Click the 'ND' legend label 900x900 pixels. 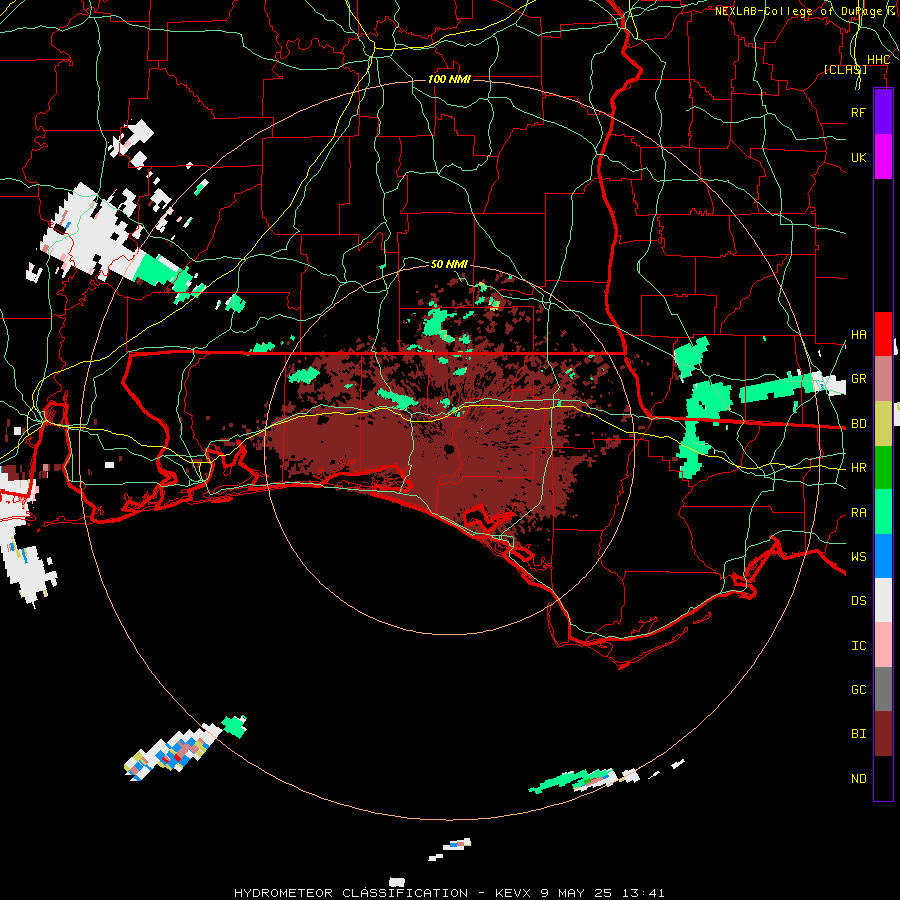pyautogui.click(x=858, y=779)
